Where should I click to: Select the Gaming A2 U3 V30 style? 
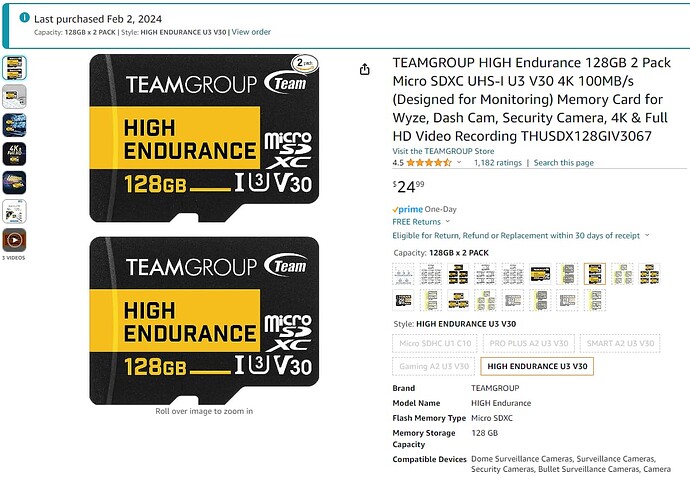(433, 366)
